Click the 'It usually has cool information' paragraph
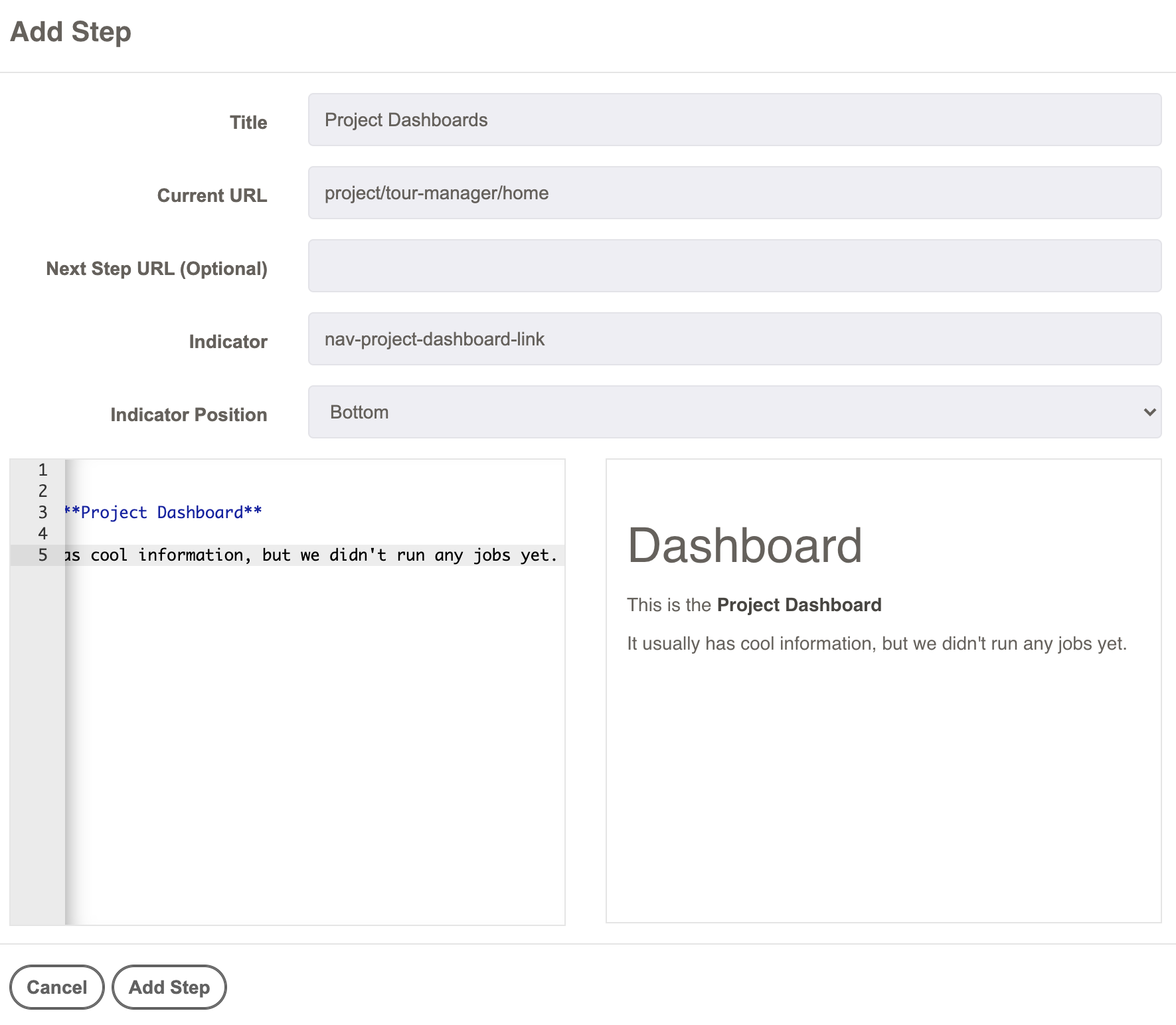 (876, 644)
